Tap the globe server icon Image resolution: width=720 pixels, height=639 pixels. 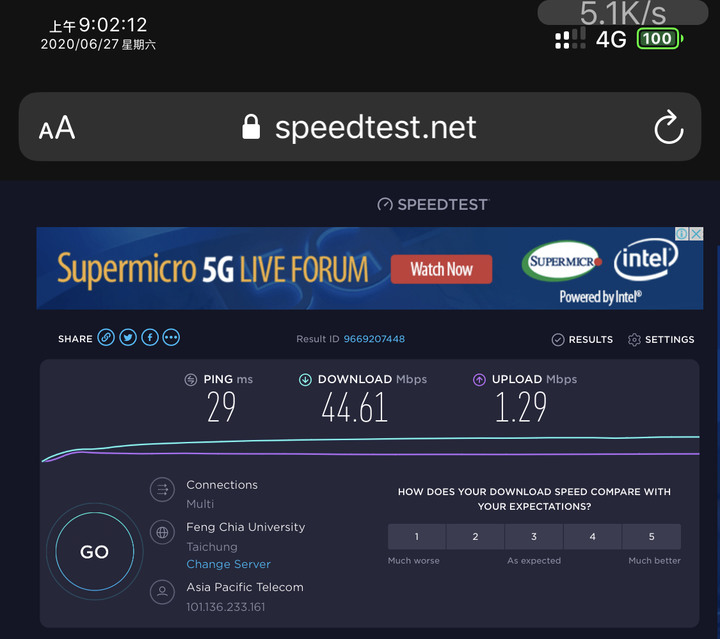162,532
